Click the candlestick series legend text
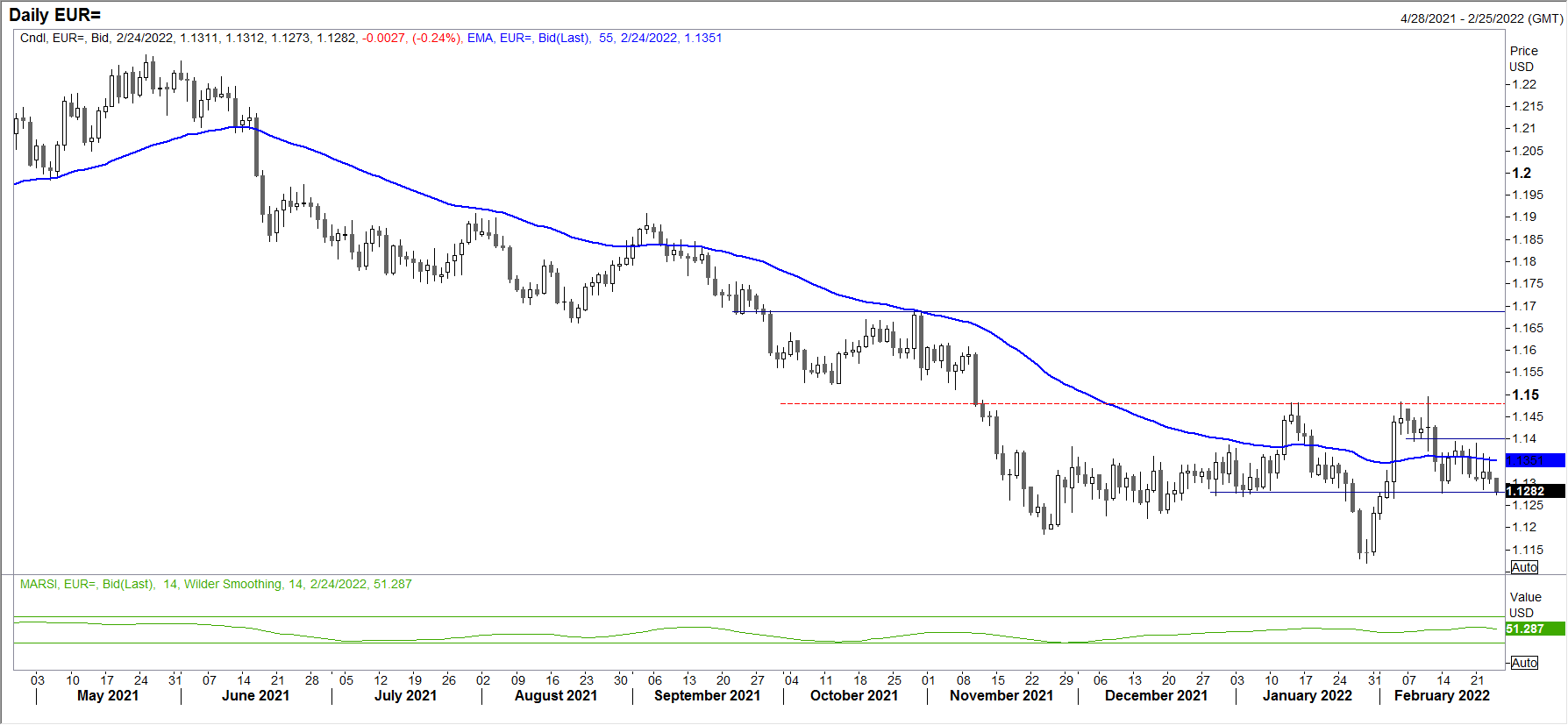This screenshot has width=1568, height=725. click(239, 38)
